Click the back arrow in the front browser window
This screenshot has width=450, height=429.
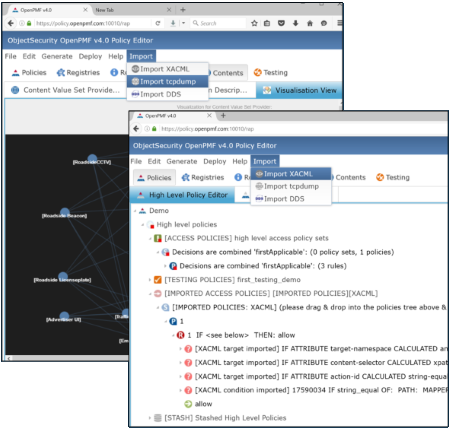coord(136,129)
